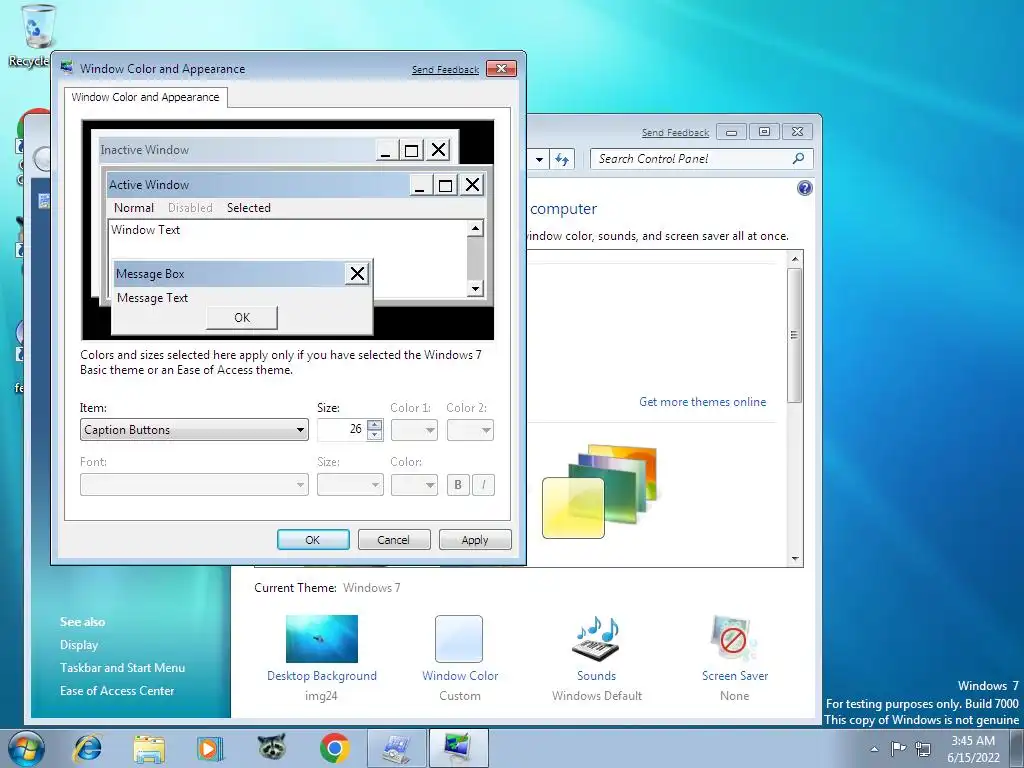
Task: Click the Apply button
Action: coord(475,540)
